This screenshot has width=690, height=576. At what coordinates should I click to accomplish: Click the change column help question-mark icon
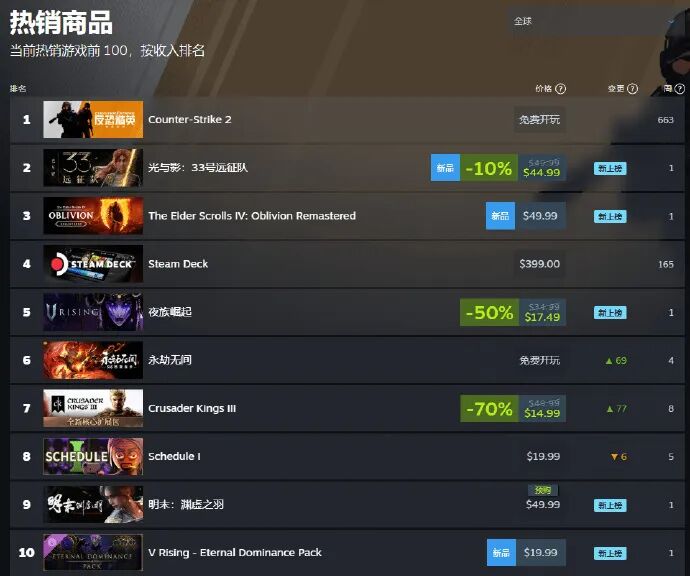pos(632,89)
